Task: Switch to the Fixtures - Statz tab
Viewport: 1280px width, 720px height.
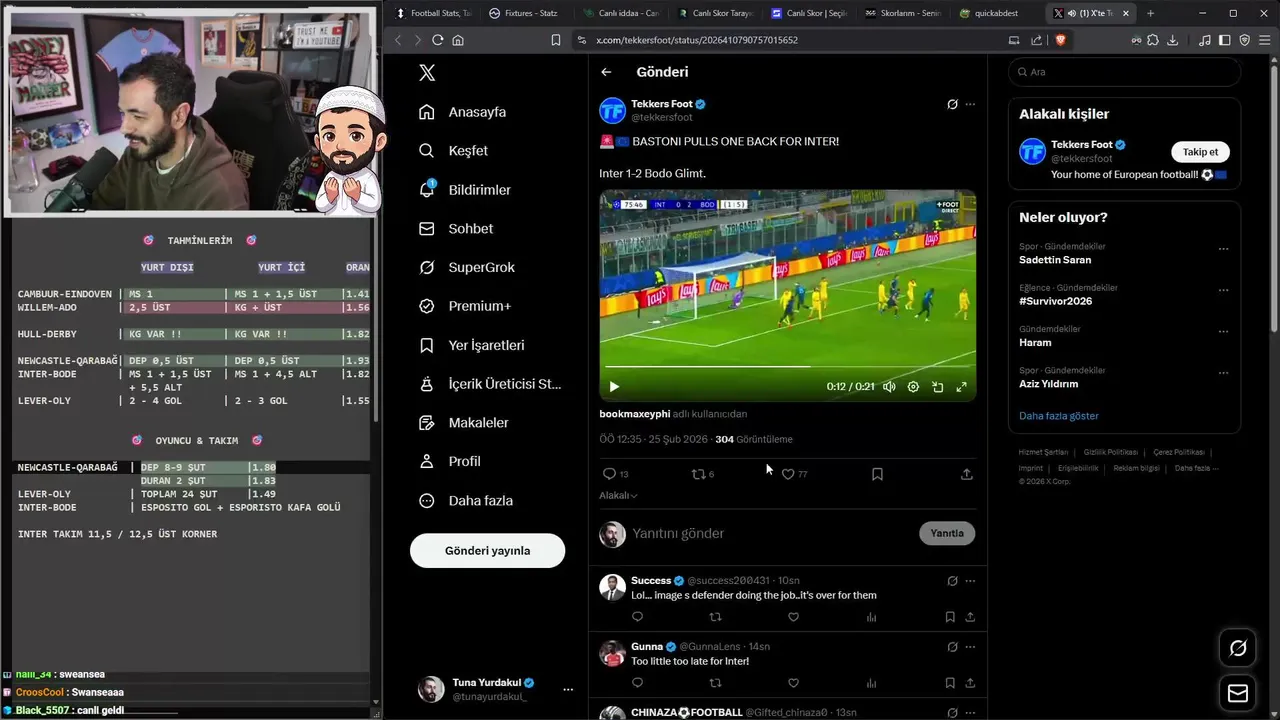Action: click(524, 13)
